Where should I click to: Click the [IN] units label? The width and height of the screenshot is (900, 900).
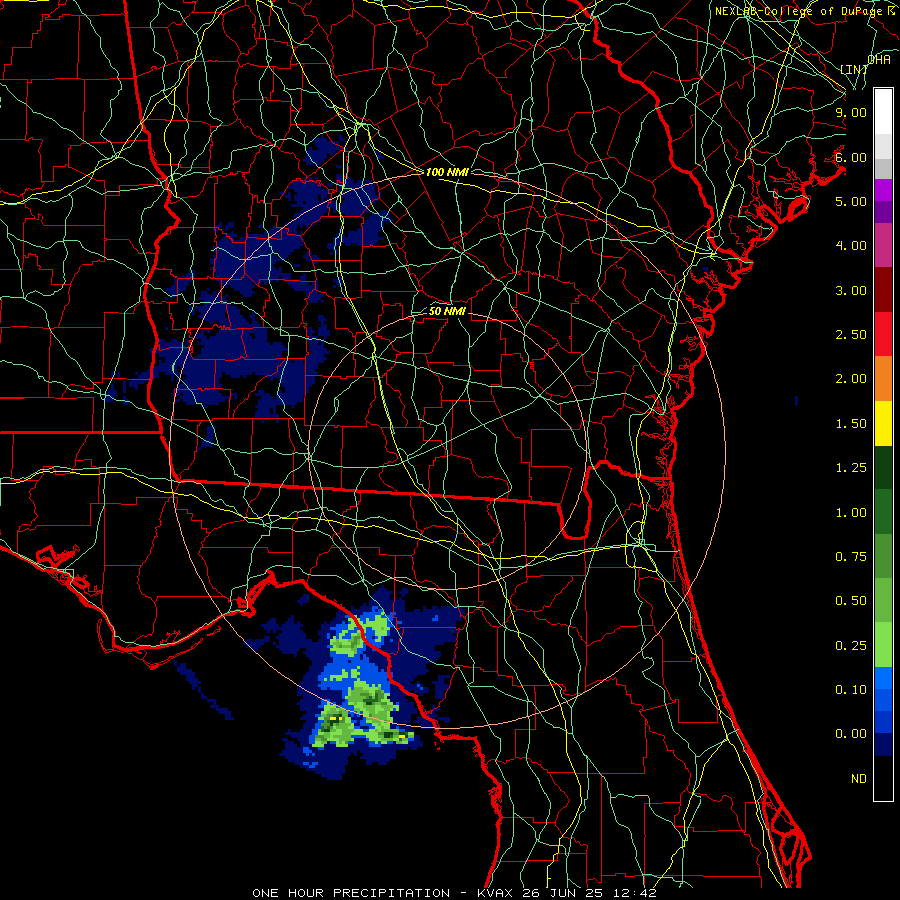[x=854, y=69]
